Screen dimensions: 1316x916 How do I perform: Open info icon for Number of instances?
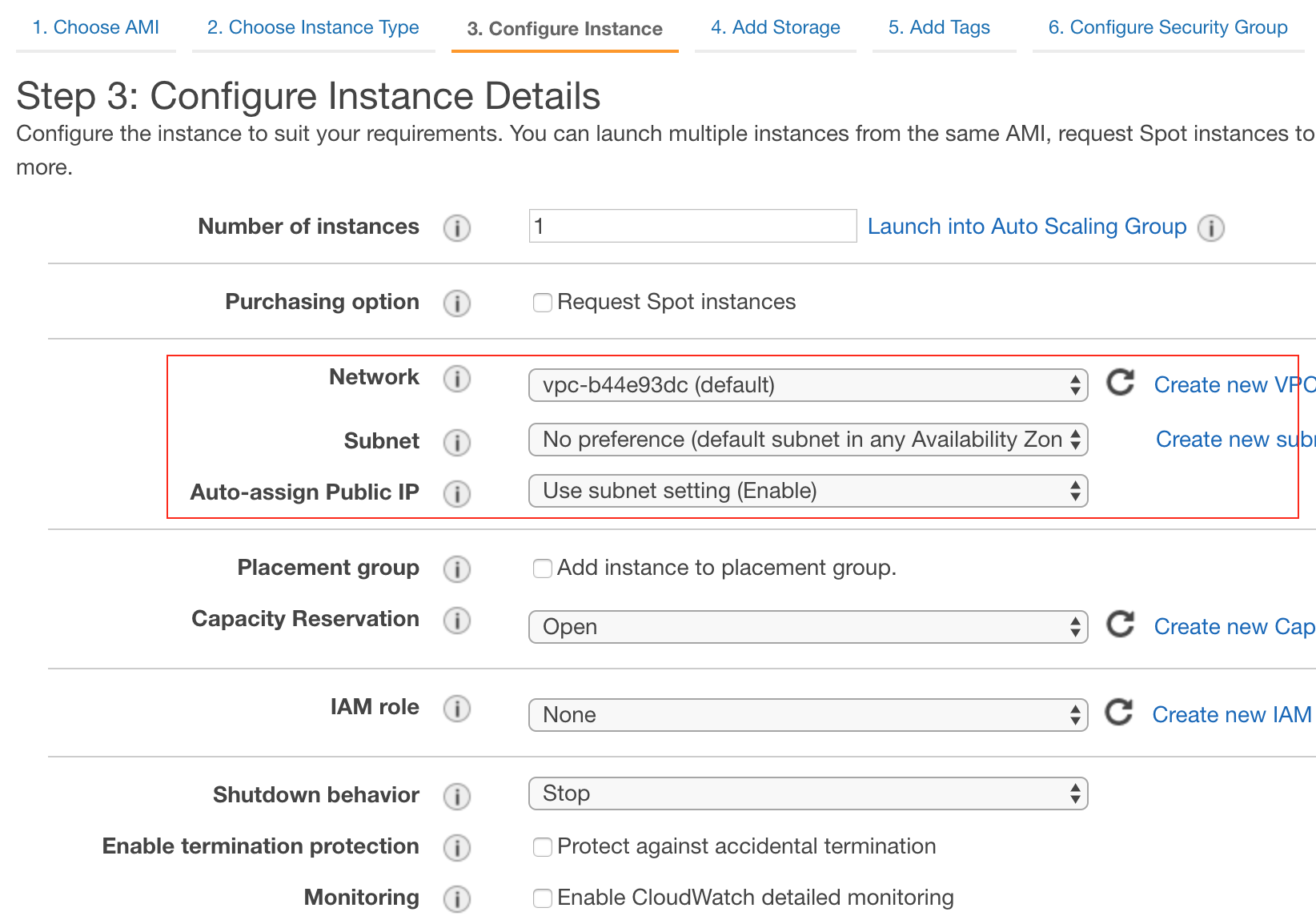pos(457,228)
